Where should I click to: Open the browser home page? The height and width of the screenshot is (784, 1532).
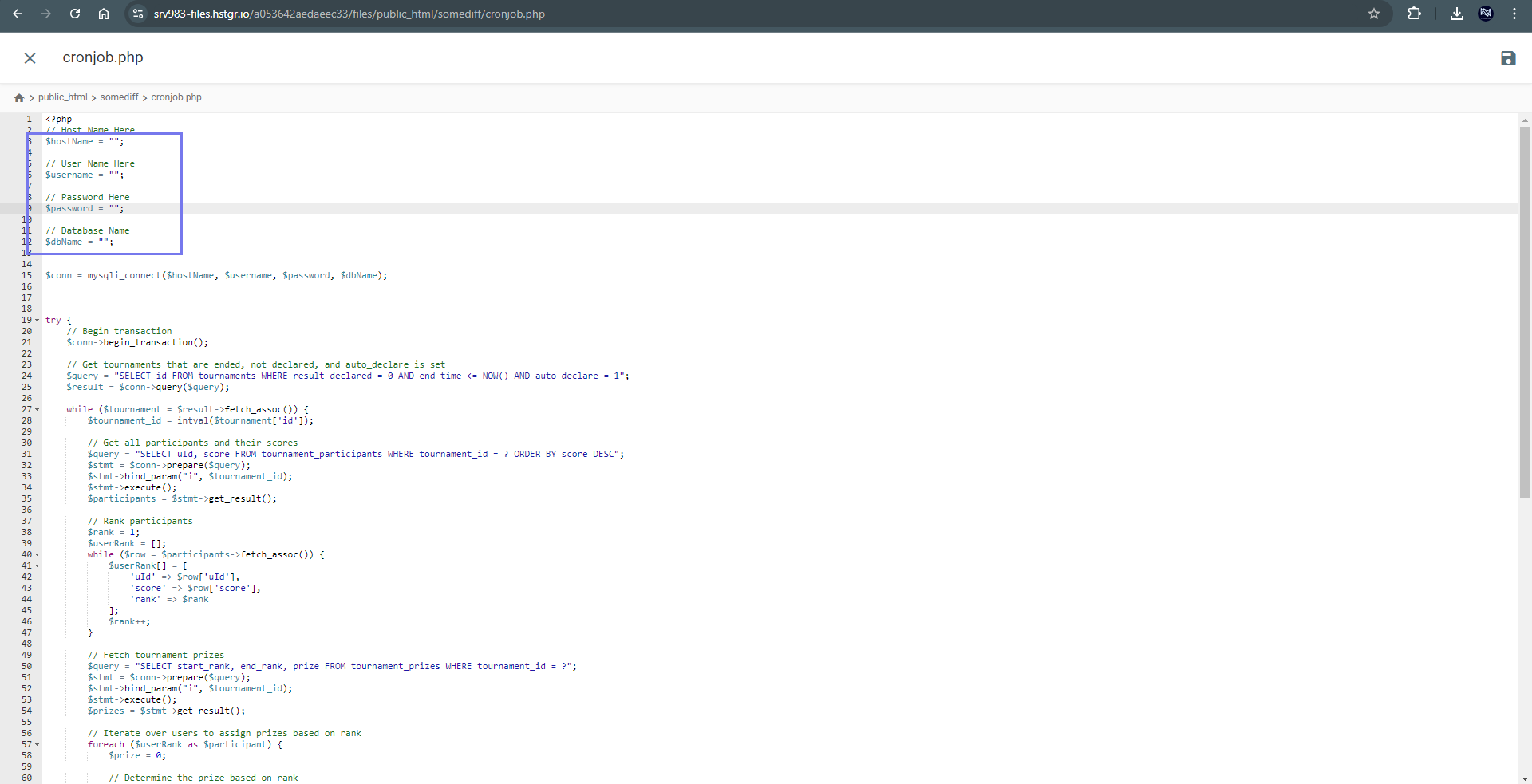click(104, 14)
